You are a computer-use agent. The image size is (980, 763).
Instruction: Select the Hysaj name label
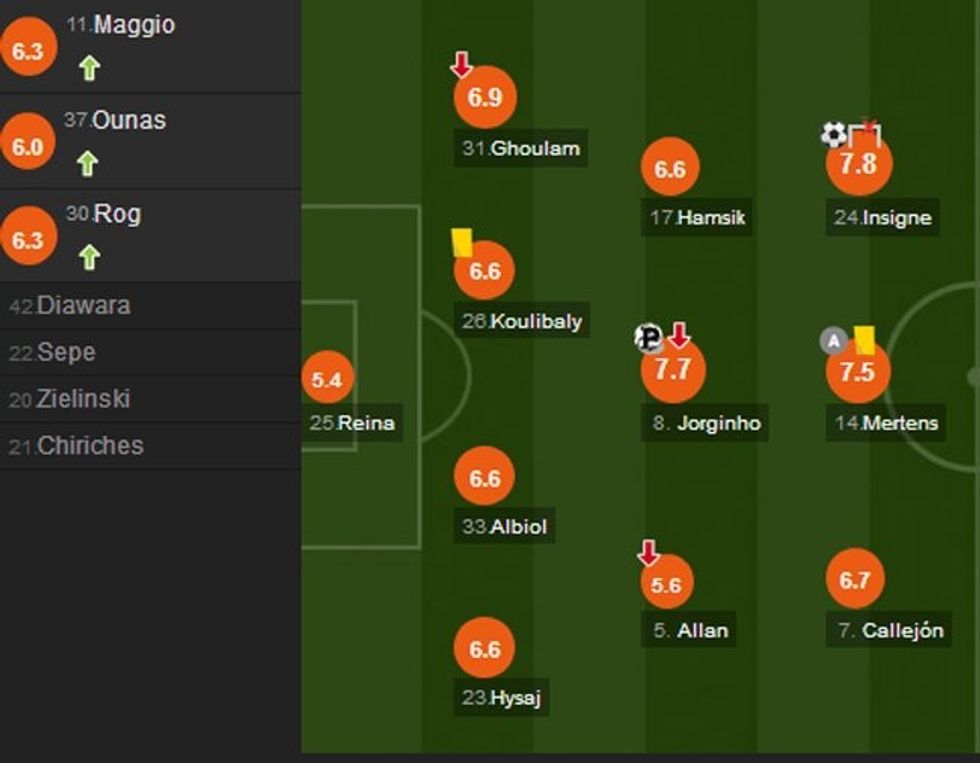point(501,698)
